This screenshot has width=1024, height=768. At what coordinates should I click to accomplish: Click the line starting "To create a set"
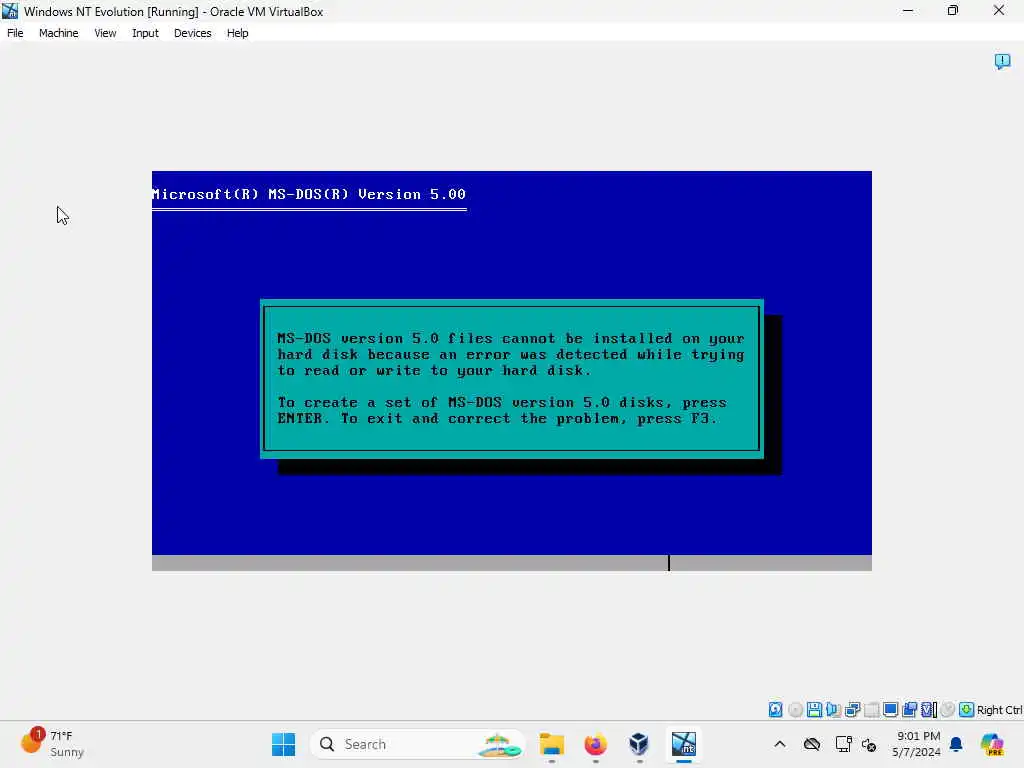pyautogui.click(x=502, y=403)
